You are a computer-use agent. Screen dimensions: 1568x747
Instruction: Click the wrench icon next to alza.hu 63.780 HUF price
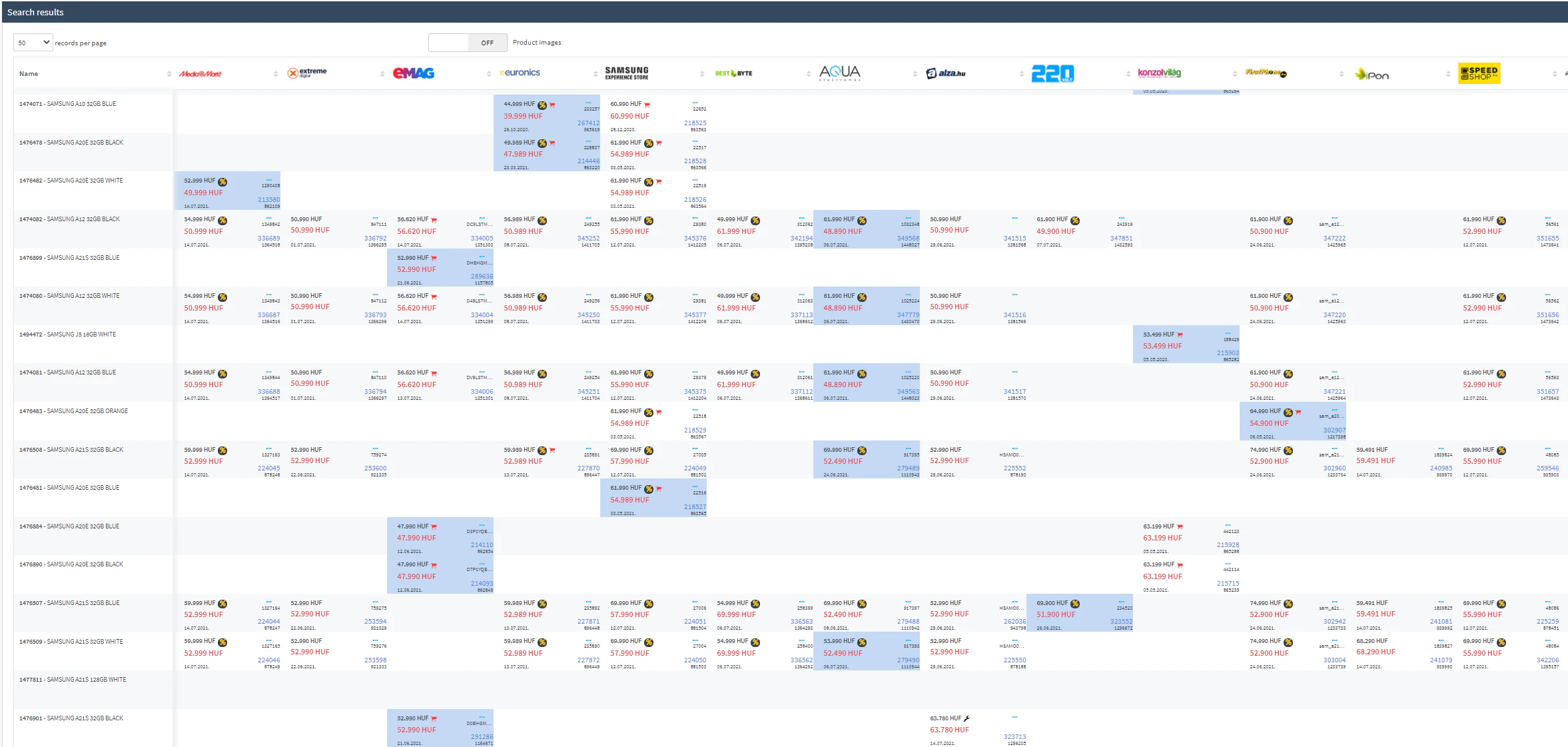coord(967,718)
